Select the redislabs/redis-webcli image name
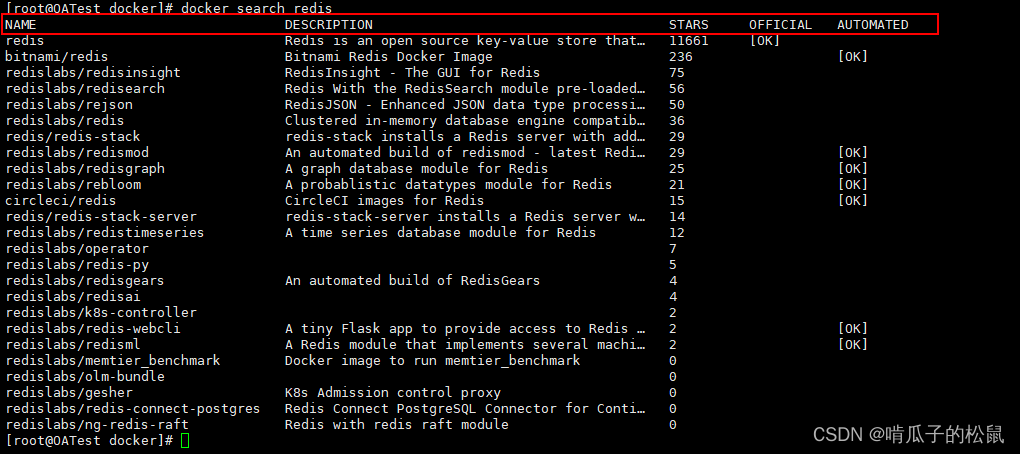This screenshot has width=1020, height=454. (92, 328)
